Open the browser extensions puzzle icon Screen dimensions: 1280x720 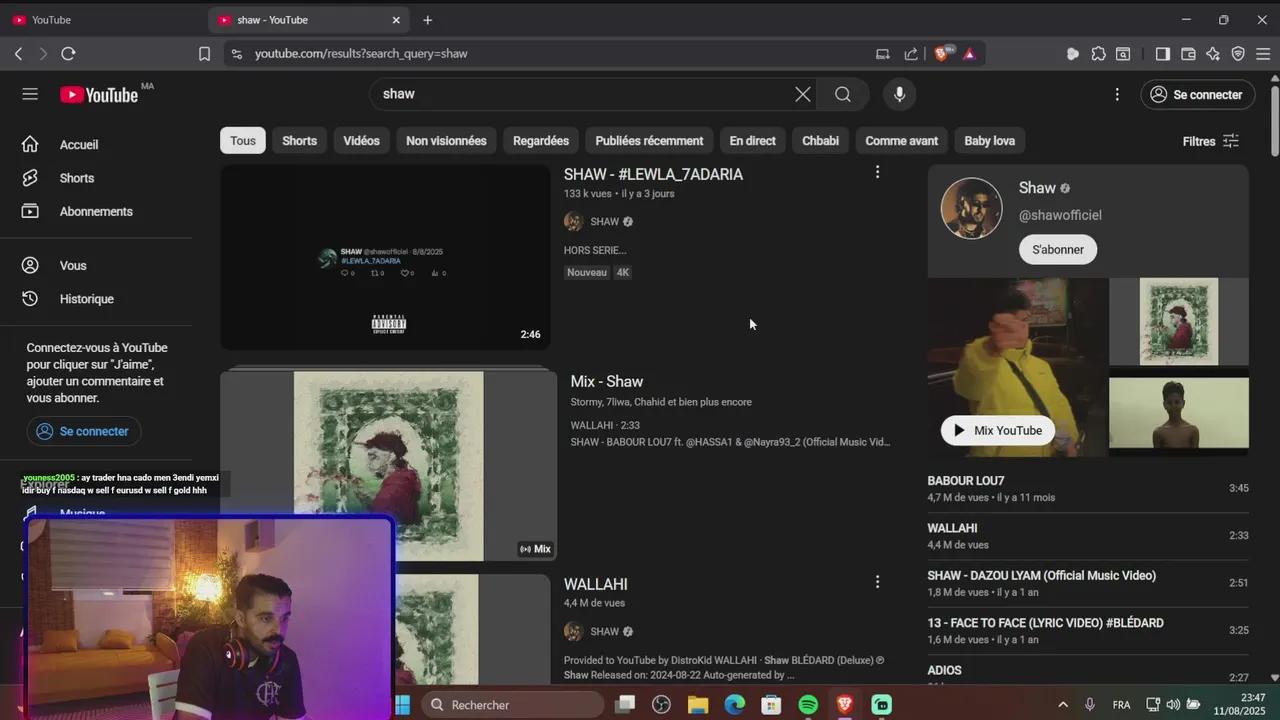tap(1099, 54)
